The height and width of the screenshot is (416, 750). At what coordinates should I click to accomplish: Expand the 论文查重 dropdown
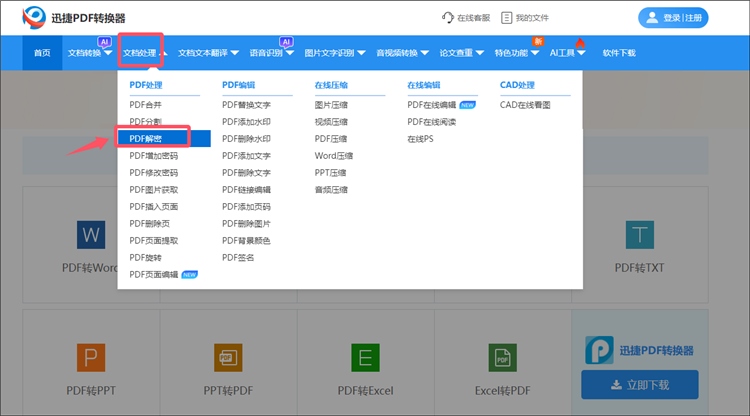tap(480, 53)
